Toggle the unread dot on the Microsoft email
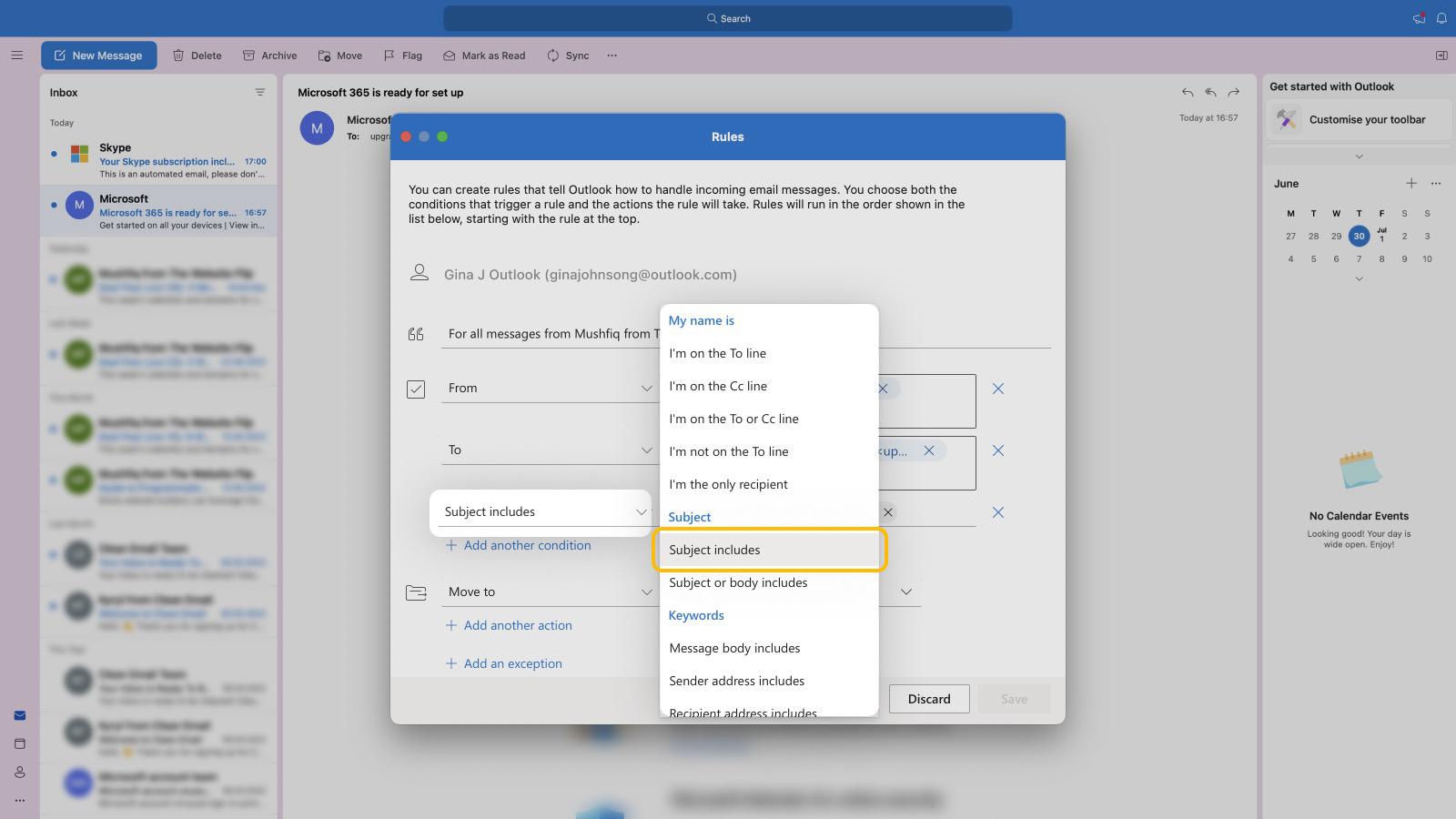Image resolution: width=1456 pixels, height=819 pixels. tap(54, 205)
